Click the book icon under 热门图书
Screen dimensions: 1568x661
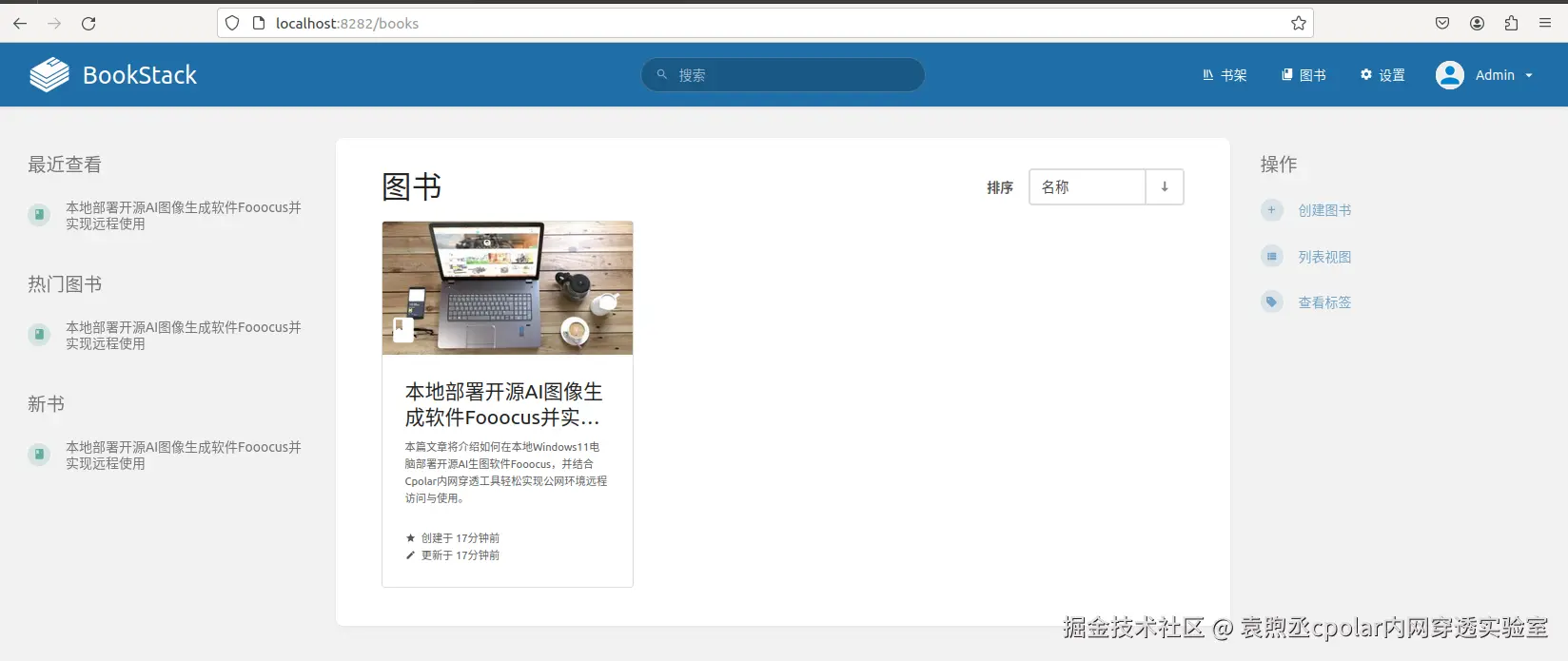tap(39, 335)
